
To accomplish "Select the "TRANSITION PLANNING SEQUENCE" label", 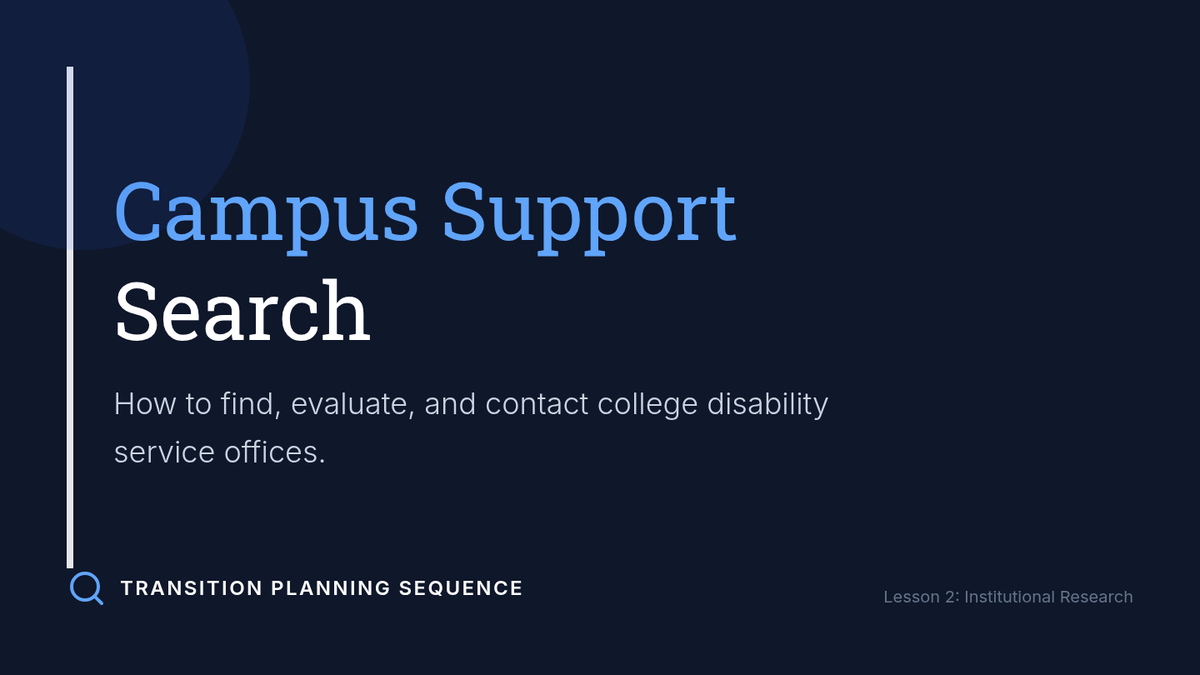I will (x=322, y=589).
